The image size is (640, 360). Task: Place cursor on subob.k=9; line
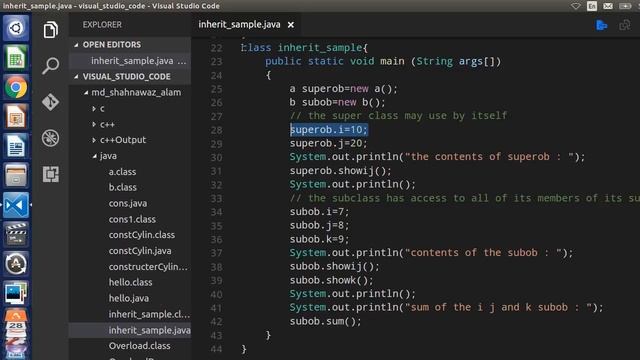(320, 239)
